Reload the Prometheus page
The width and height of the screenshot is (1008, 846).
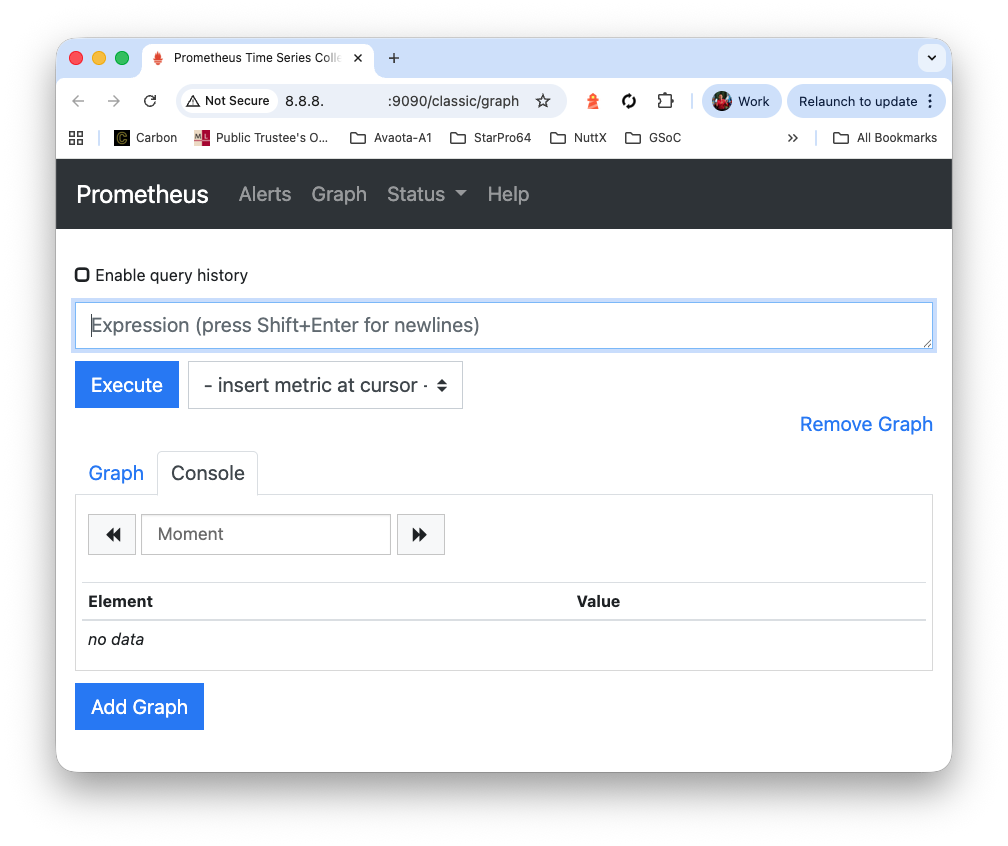click(x=150, y=101)
